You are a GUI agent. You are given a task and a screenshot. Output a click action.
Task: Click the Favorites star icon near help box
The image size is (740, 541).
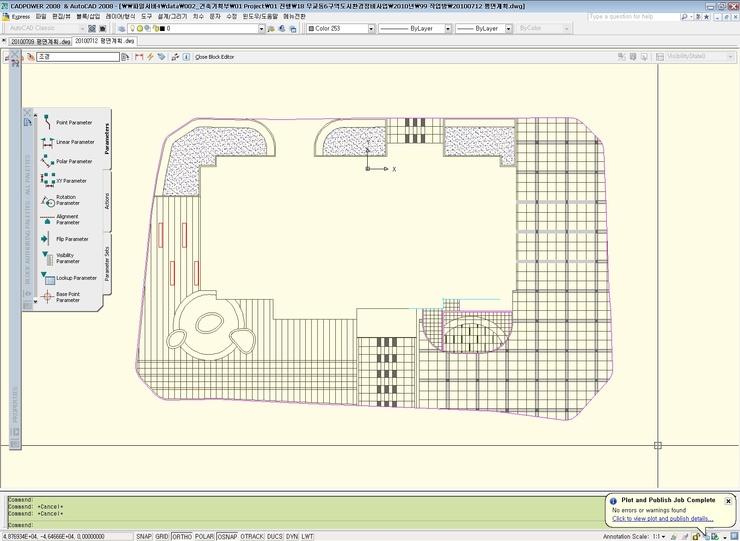pyautogui.click(x=706, y=17)
